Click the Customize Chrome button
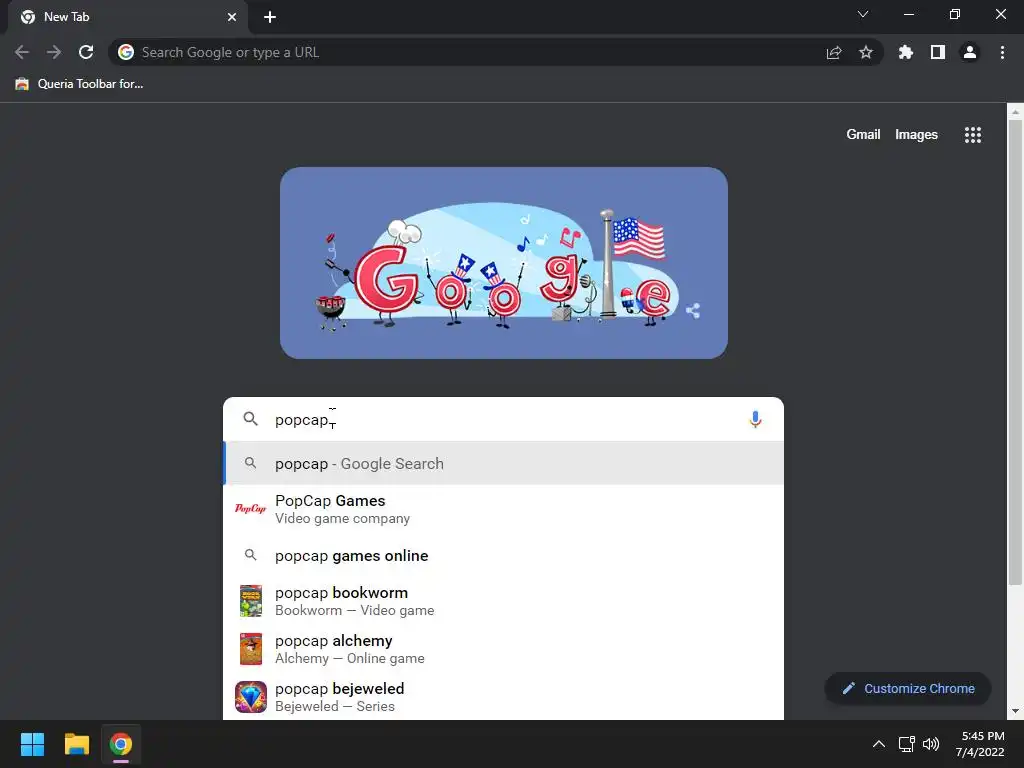This screenshot has width=1024, height=768. click(x=908, y=688)
